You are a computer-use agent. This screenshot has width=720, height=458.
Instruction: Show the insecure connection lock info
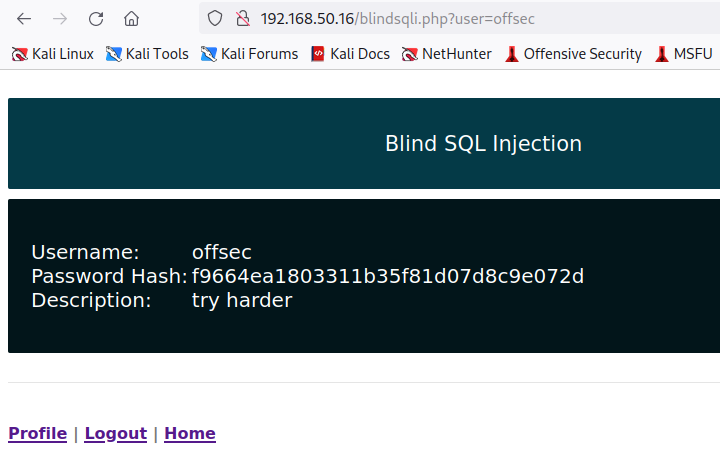tap(240, 18)
